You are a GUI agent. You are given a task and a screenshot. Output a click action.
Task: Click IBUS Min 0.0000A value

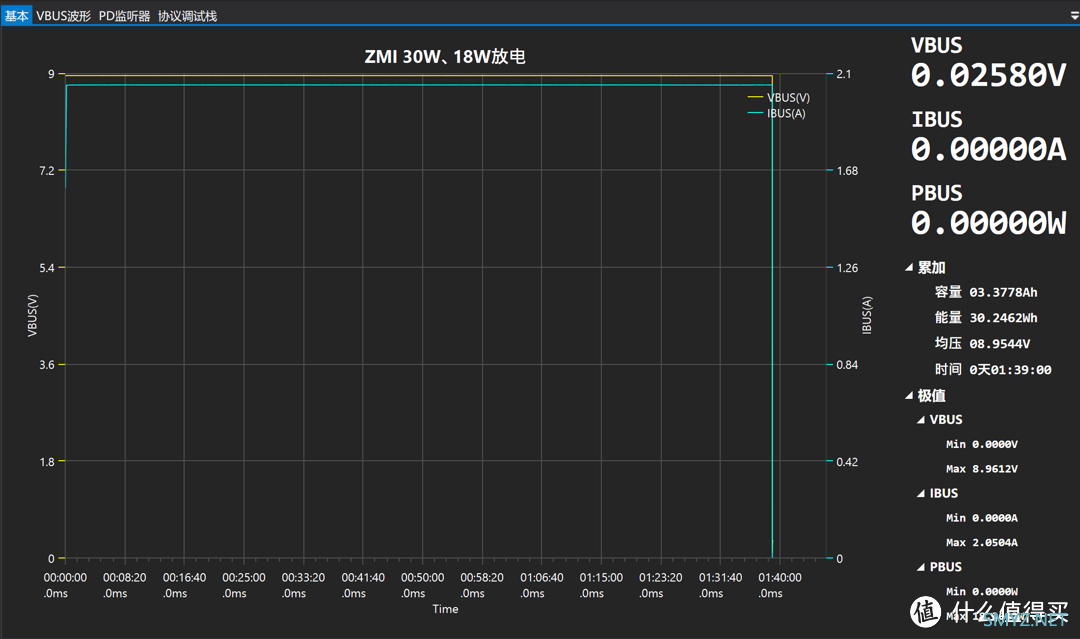pyautogui.click(x=995, y=518)
